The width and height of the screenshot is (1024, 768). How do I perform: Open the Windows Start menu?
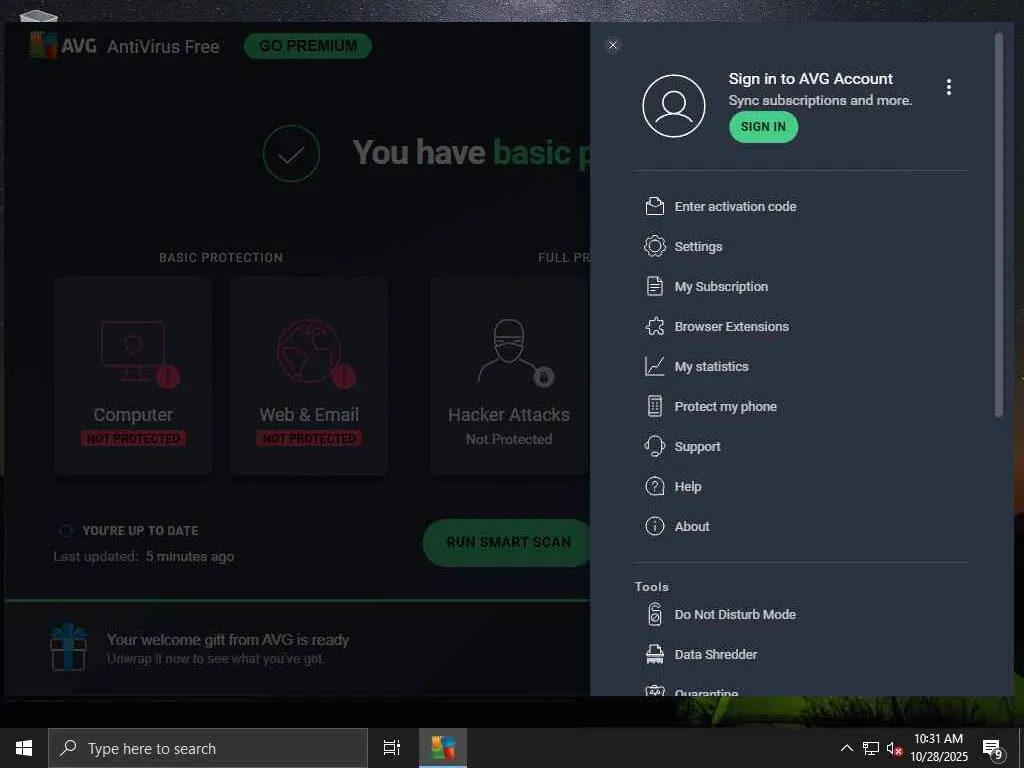24,748
